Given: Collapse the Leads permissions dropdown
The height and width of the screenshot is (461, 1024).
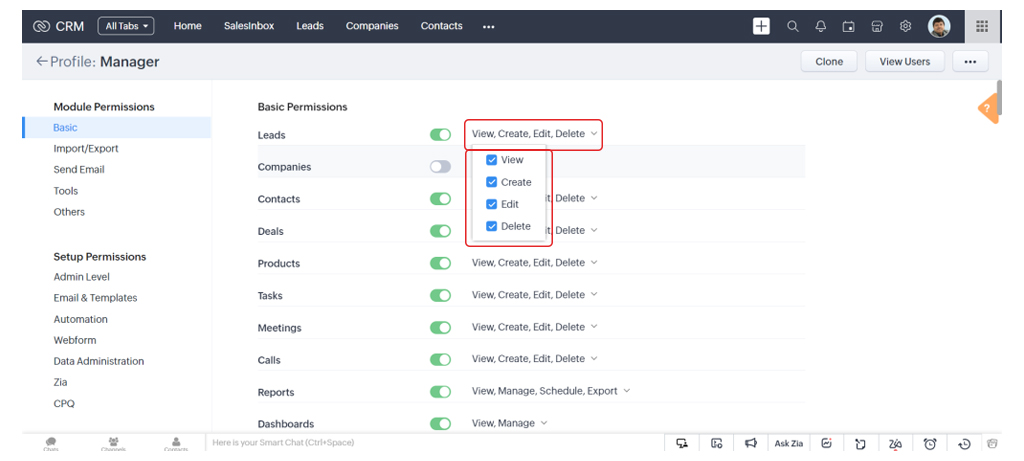Looking at the screenshot, I should coord(594,134).
